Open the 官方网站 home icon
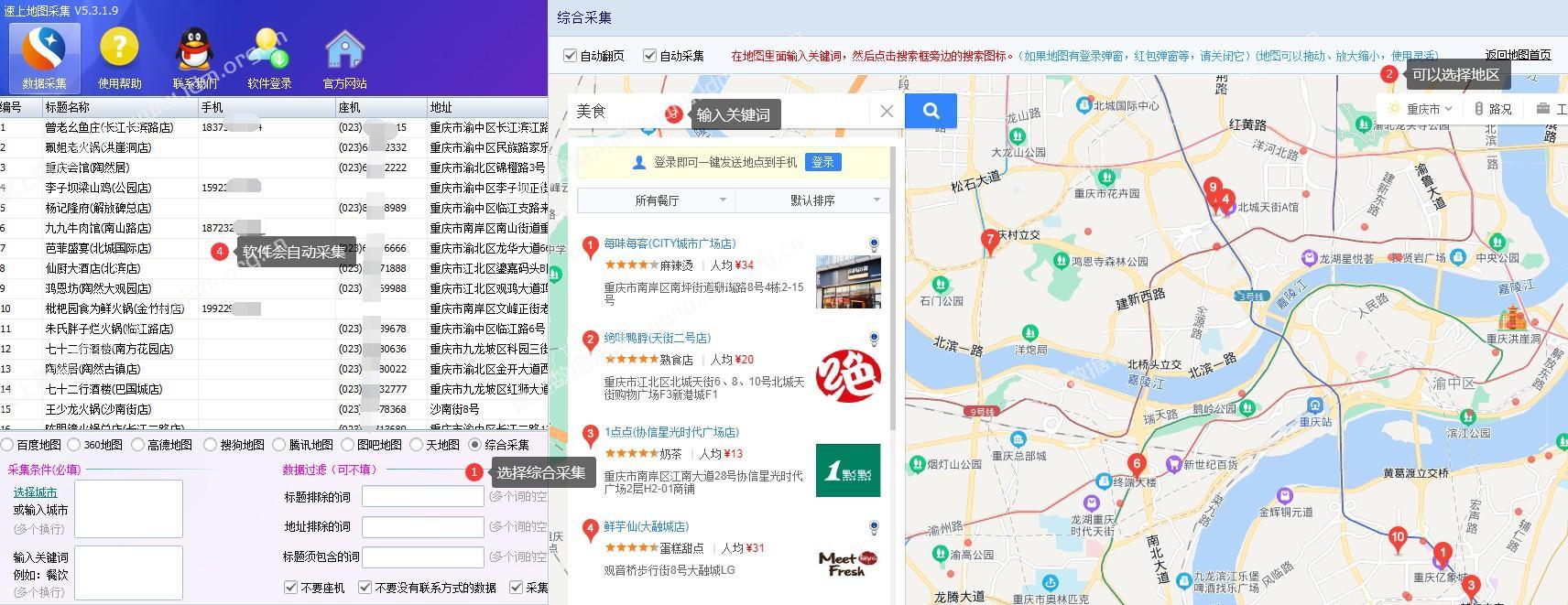The height and width of the screenshot is (605, 1568). (344, 58)
